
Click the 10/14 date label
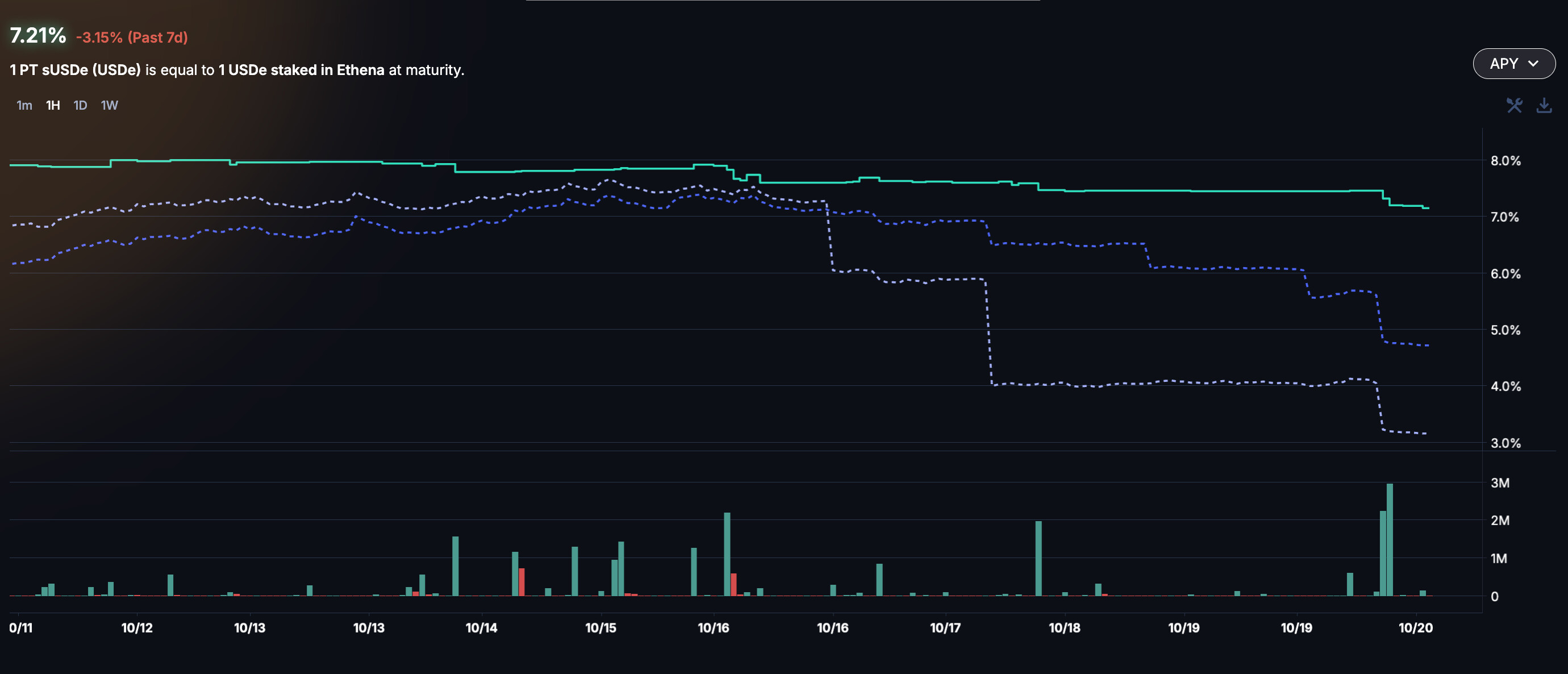pyautogui.click(x=481, y=628)
